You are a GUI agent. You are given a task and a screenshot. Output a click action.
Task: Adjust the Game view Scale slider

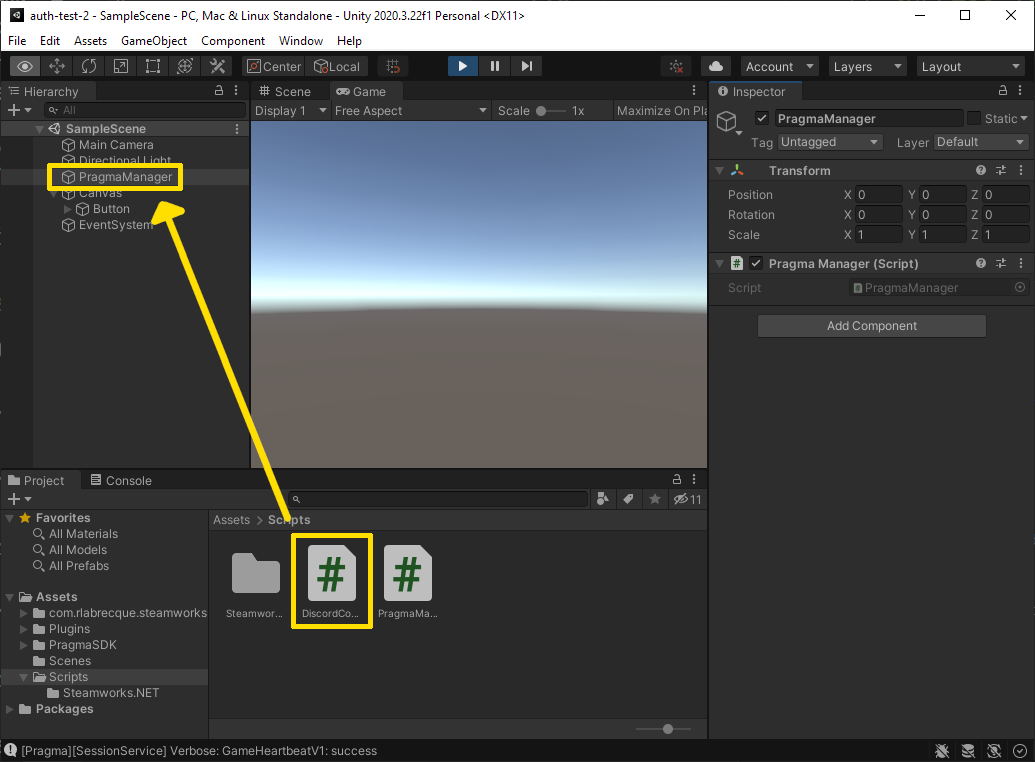point(550,111)
